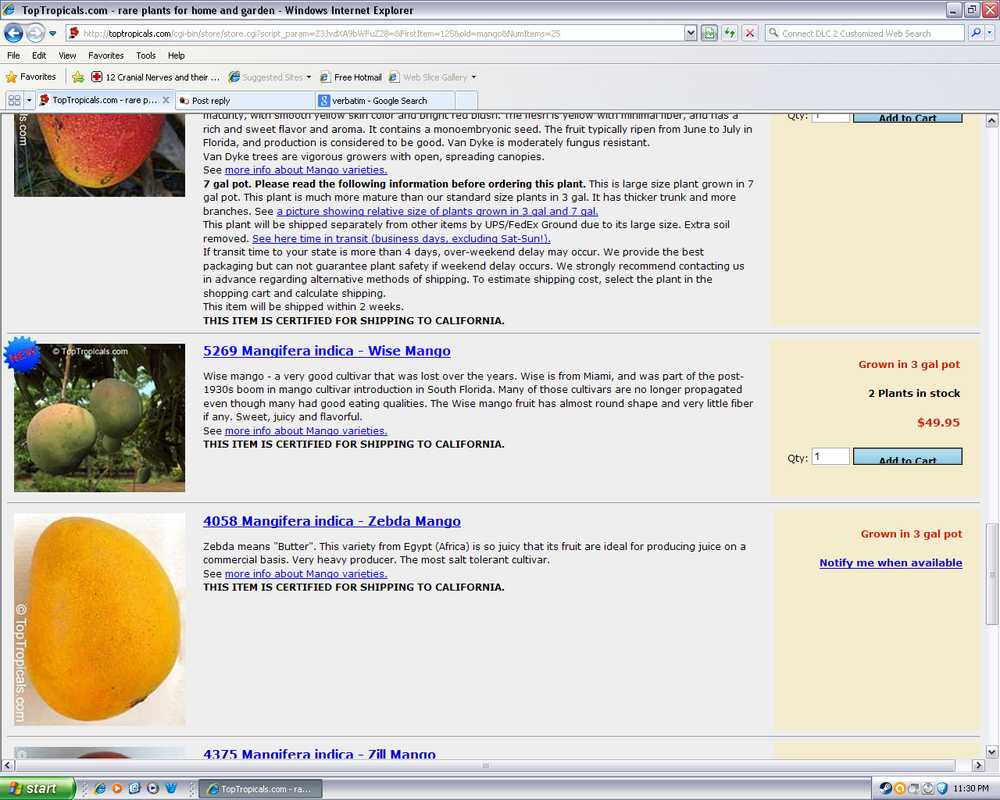Image resolution: width=1000 pixels, height=800 pixels.
Task: Click the third Quick Launch icon
Action: [135, 789]
